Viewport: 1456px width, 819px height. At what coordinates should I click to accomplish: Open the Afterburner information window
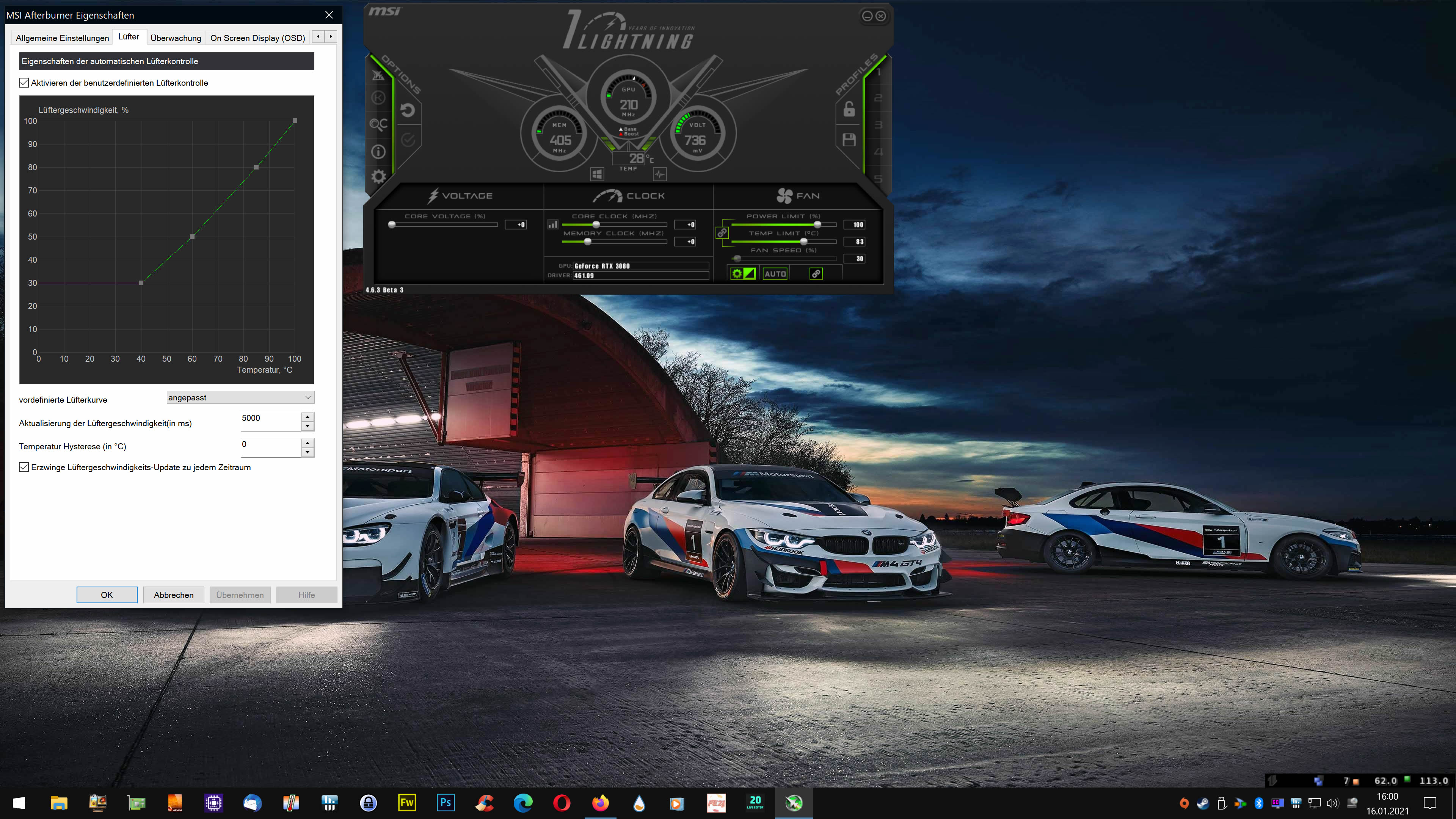click(x=379, y=152)
